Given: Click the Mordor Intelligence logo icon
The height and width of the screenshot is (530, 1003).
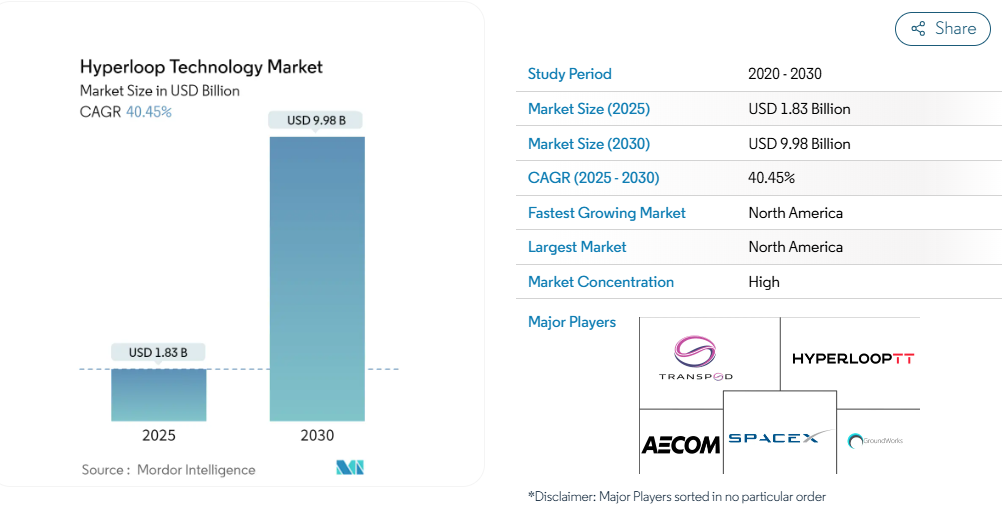Looking at the screenshot, I should [x=350, y=468].
